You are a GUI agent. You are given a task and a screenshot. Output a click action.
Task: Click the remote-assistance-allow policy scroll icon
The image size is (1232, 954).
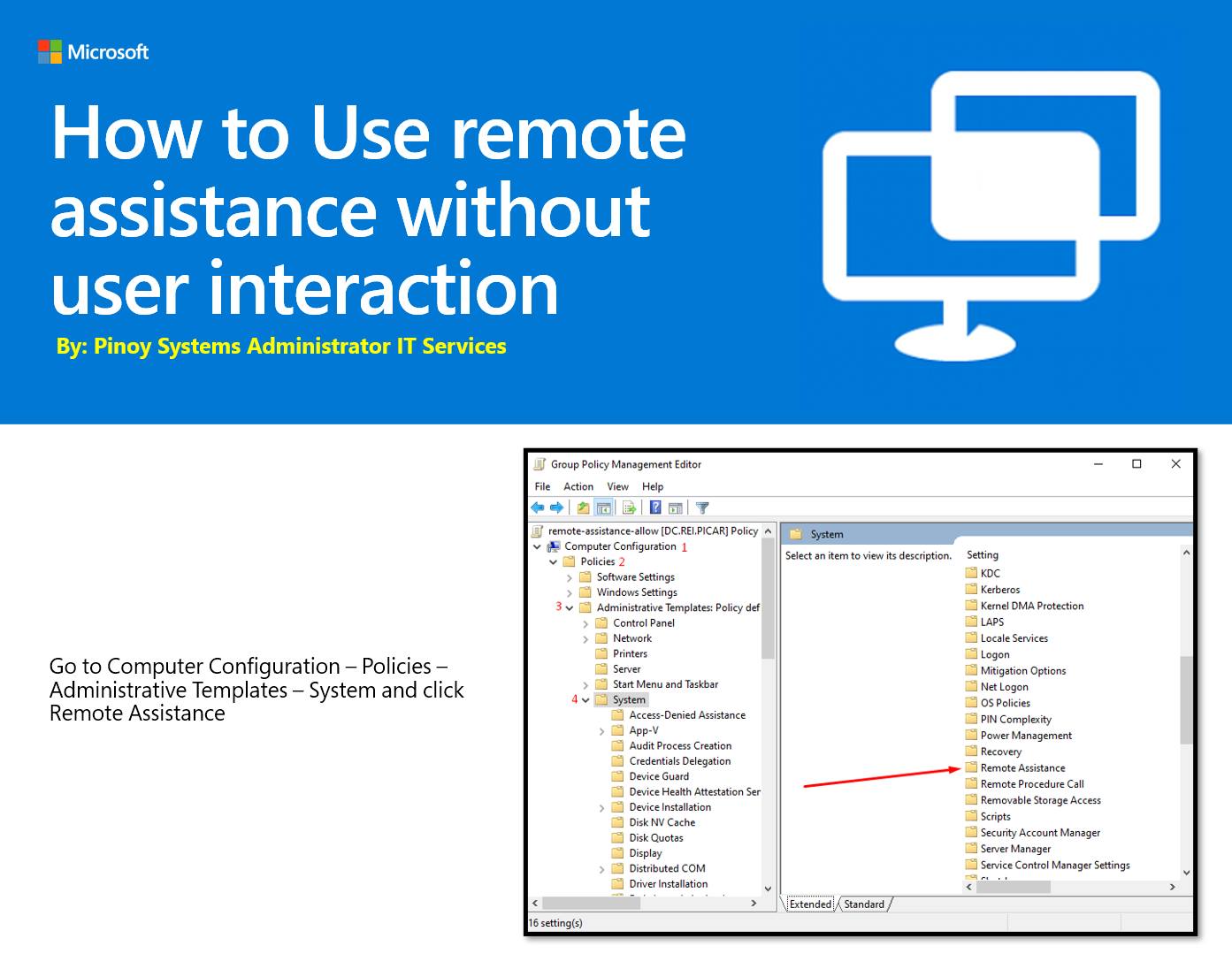tap(538, 531)
